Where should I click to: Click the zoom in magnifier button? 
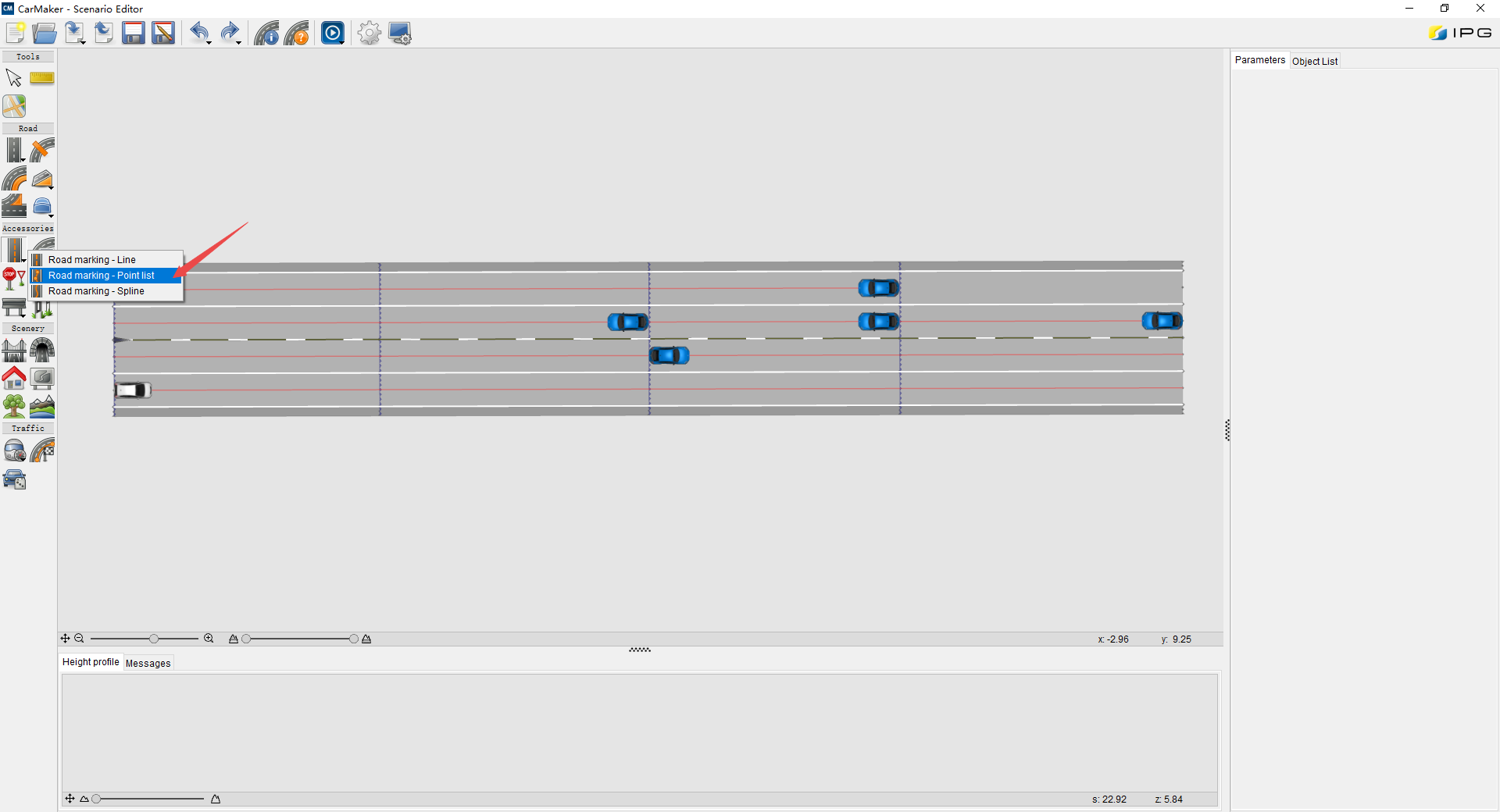coord(209,639)
